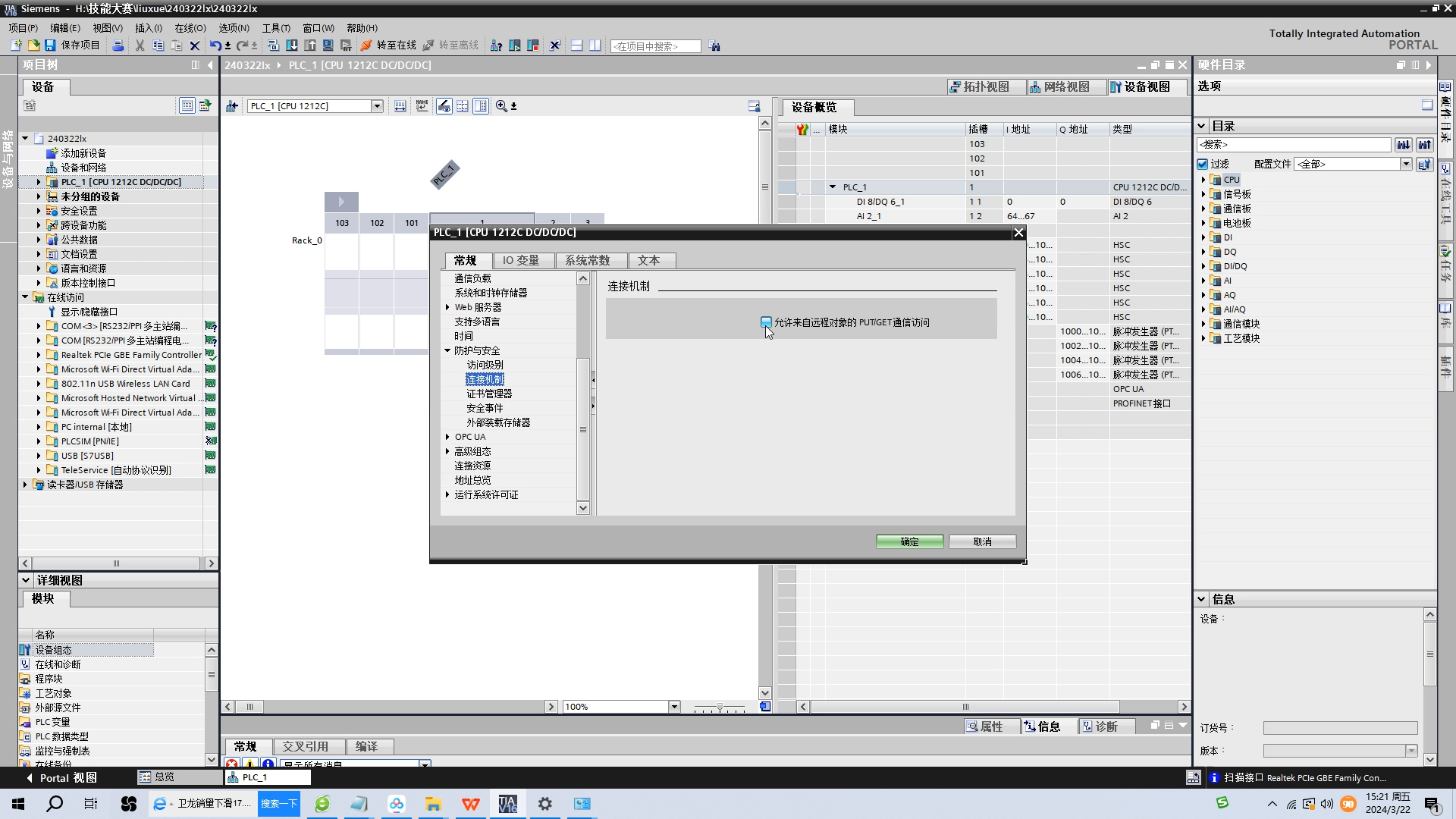Click the project search input field
This screenshot has height=819, width=1456.
pos(655,46)
